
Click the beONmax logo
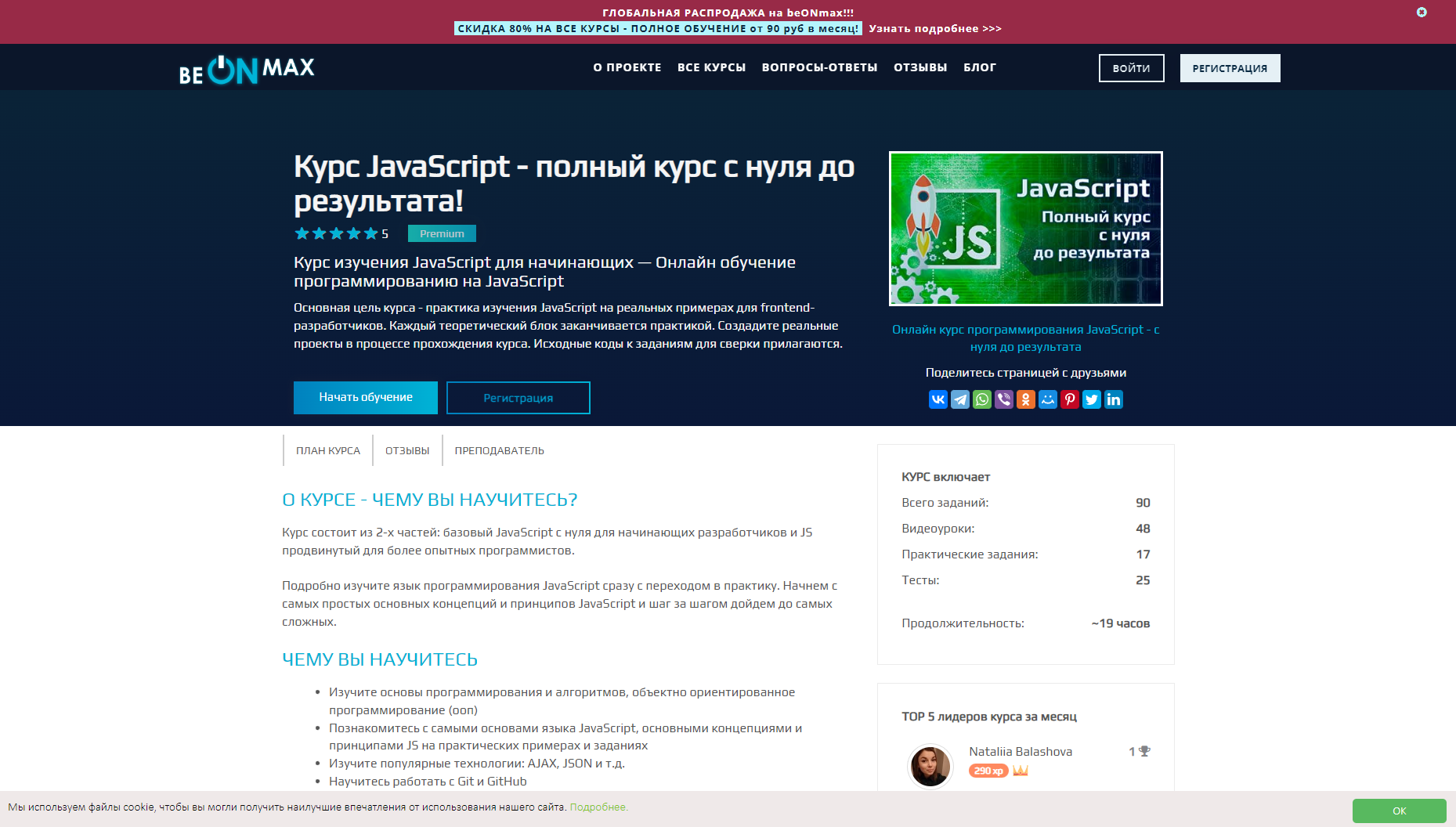[x=247, y=69]
